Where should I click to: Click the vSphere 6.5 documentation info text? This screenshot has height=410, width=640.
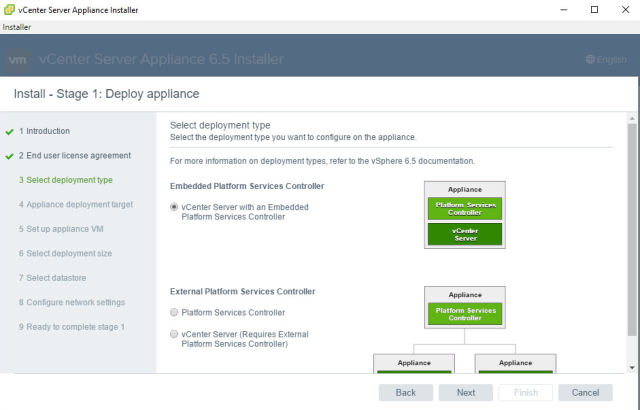coord(322,161)
